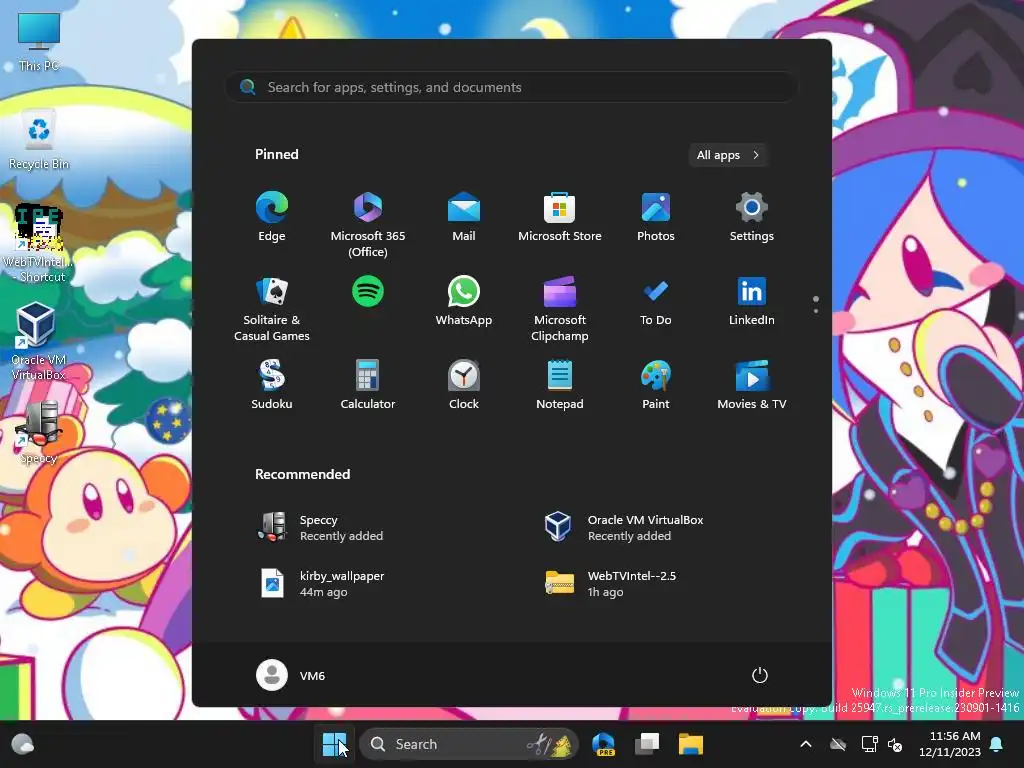Launch Paint

(656, 385)
